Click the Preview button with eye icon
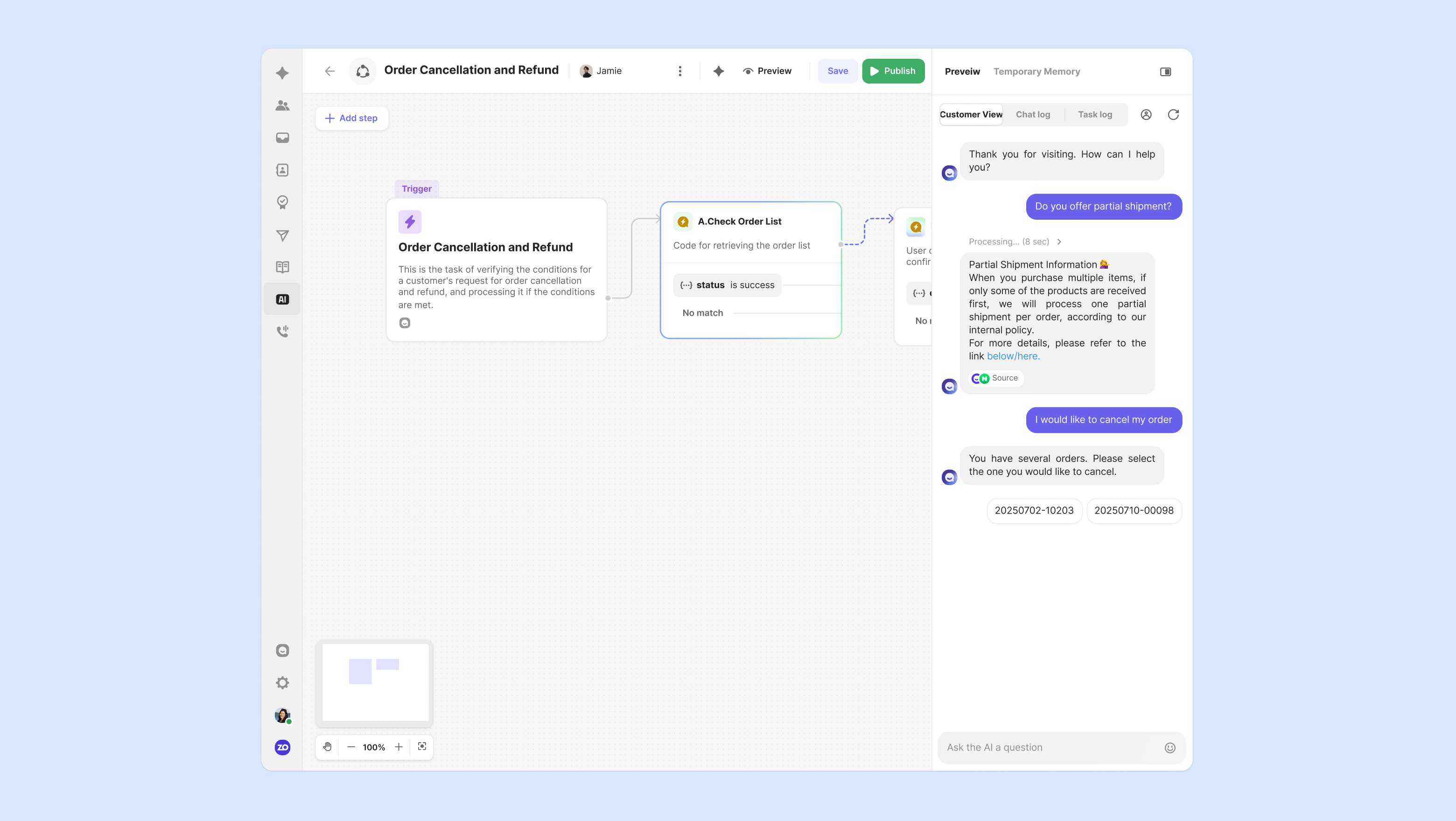The image size is (1456, 821). pyautogui.click(x=767, y=70)
